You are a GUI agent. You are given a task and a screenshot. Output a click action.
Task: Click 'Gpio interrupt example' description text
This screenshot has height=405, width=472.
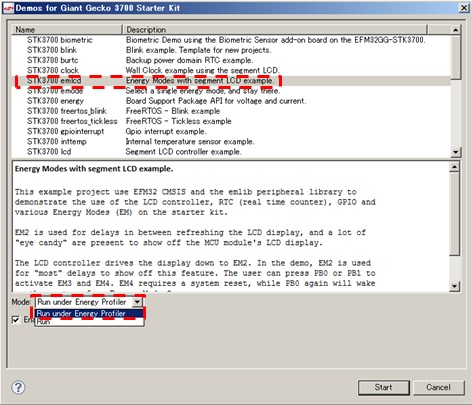[x=166, y=131]
